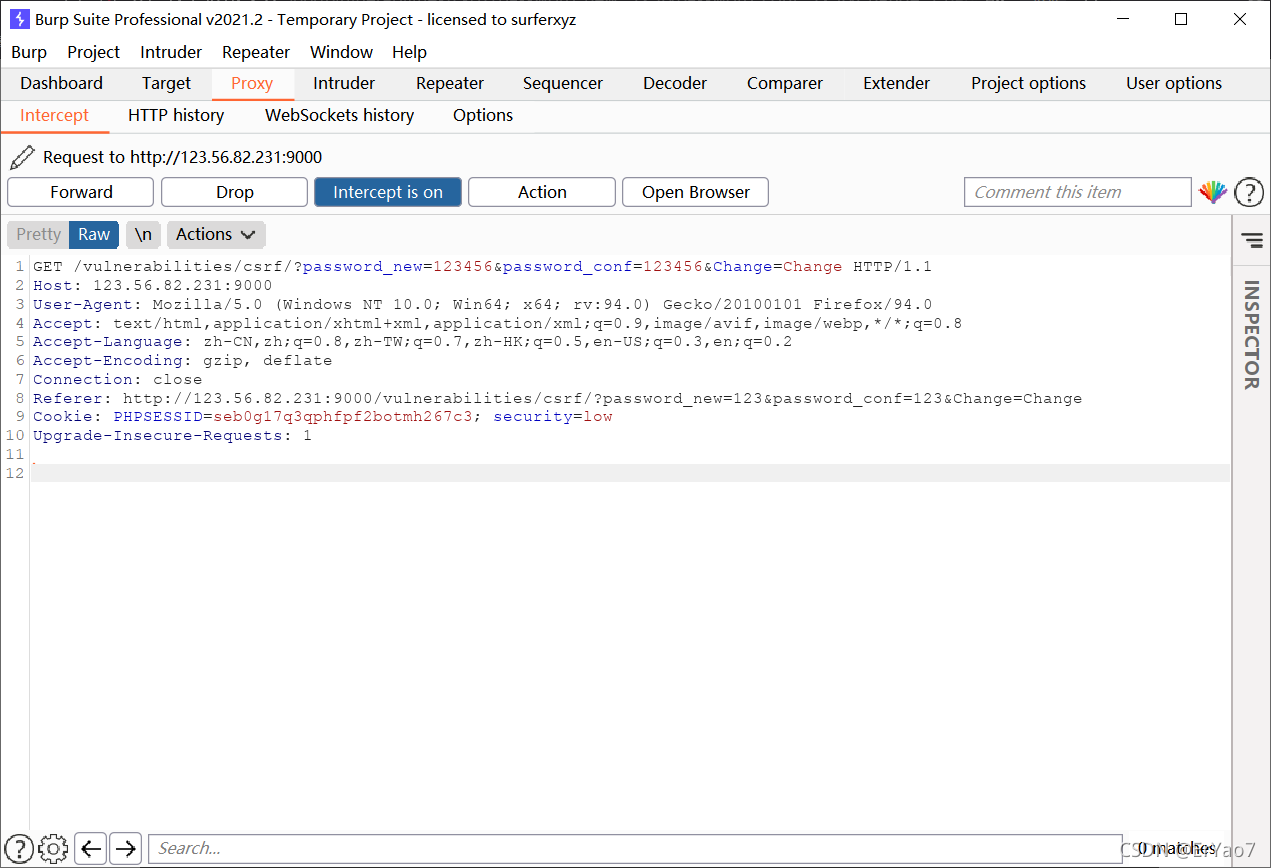Switch to the Raw message view

[94, 234]
